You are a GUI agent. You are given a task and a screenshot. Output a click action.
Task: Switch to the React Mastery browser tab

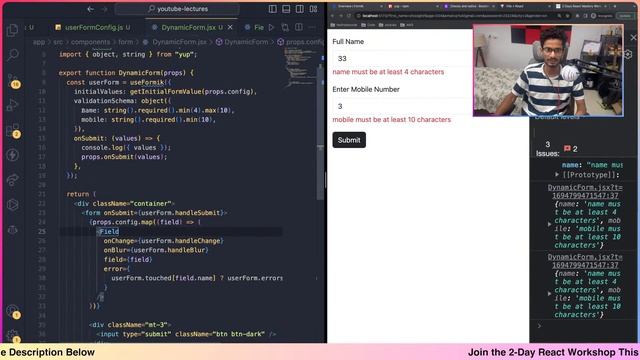[582, 6]
